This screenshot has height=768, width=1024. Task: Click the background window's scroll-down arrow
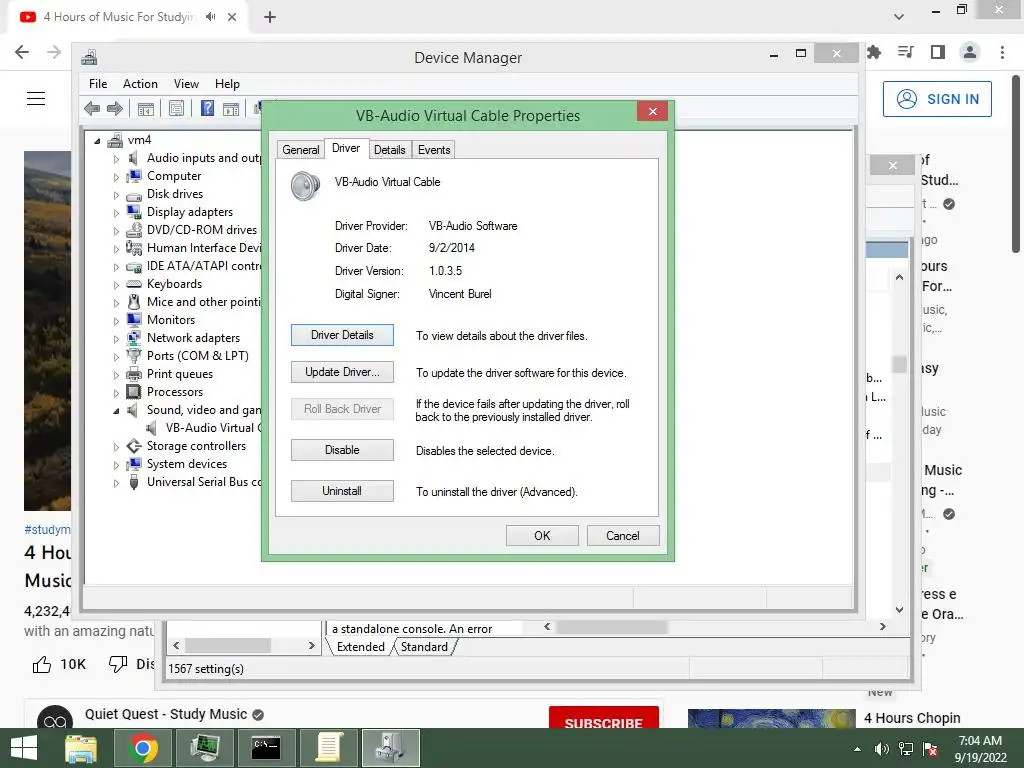coord(899,610)
